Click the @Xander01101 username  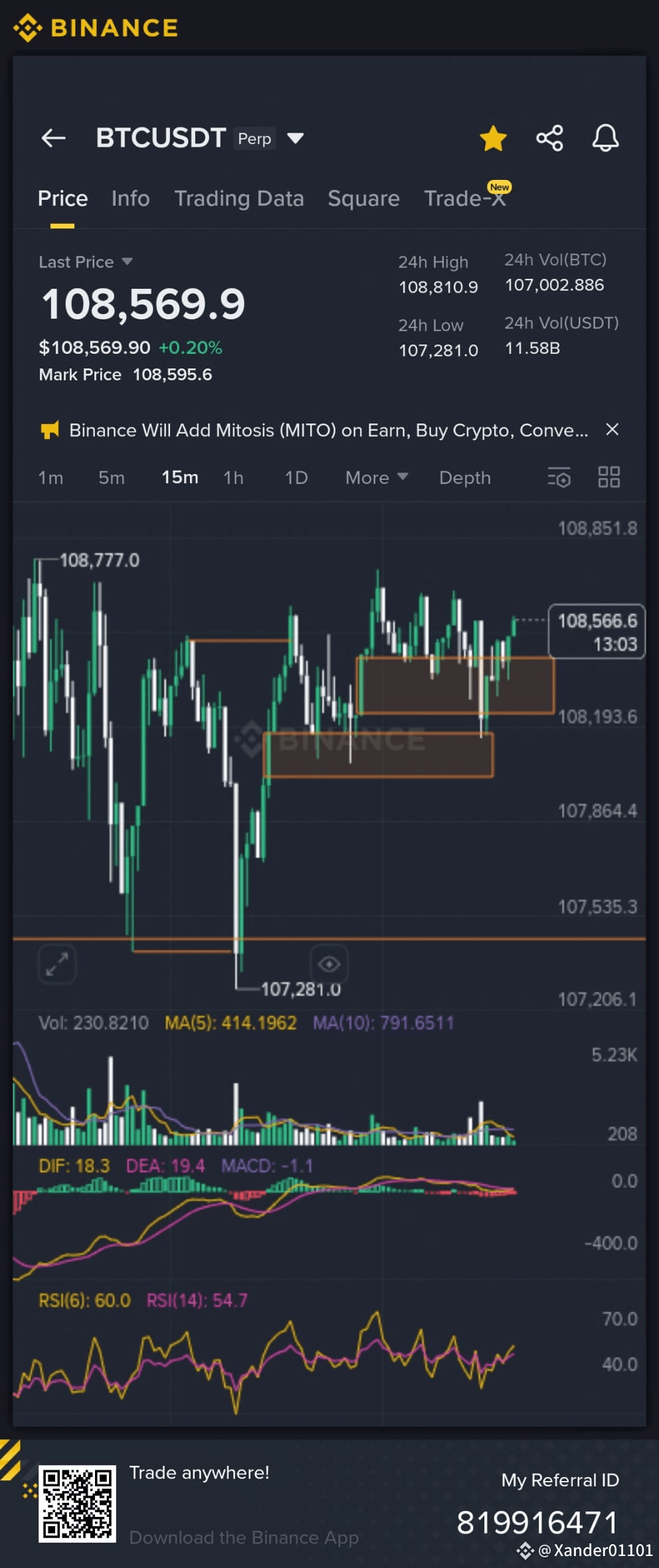pyautogui.click(x=596, y=1550)
